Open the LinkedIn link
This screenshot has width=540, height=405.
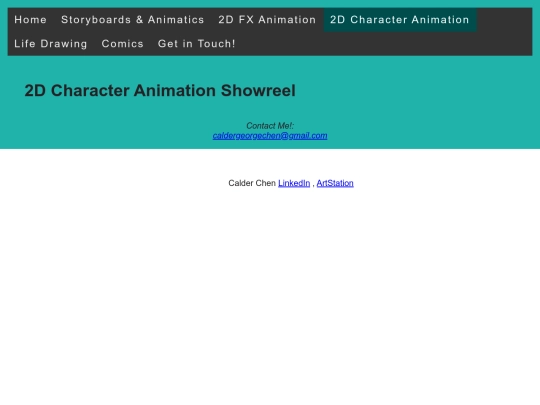[294, 183]
